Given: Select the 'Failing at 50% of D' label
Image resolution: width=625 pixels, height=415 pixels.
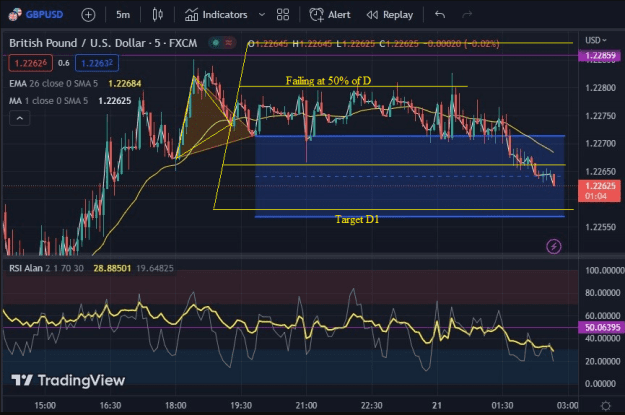Looking at the screenshot, I should pos(328,81).
